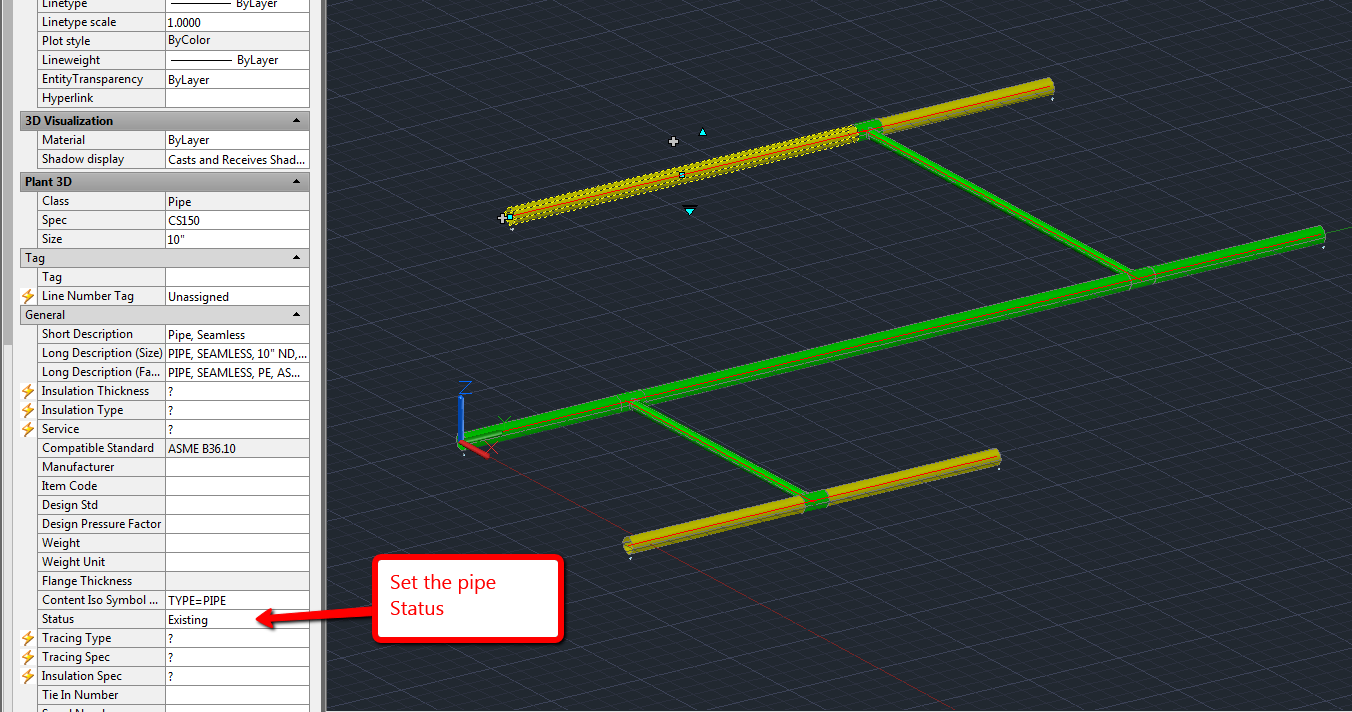The height and width of the screenshot is (712, 1352).
Task: Open the Plot style ByColor value
Action: pyautogui.click(x=237, y=41)
